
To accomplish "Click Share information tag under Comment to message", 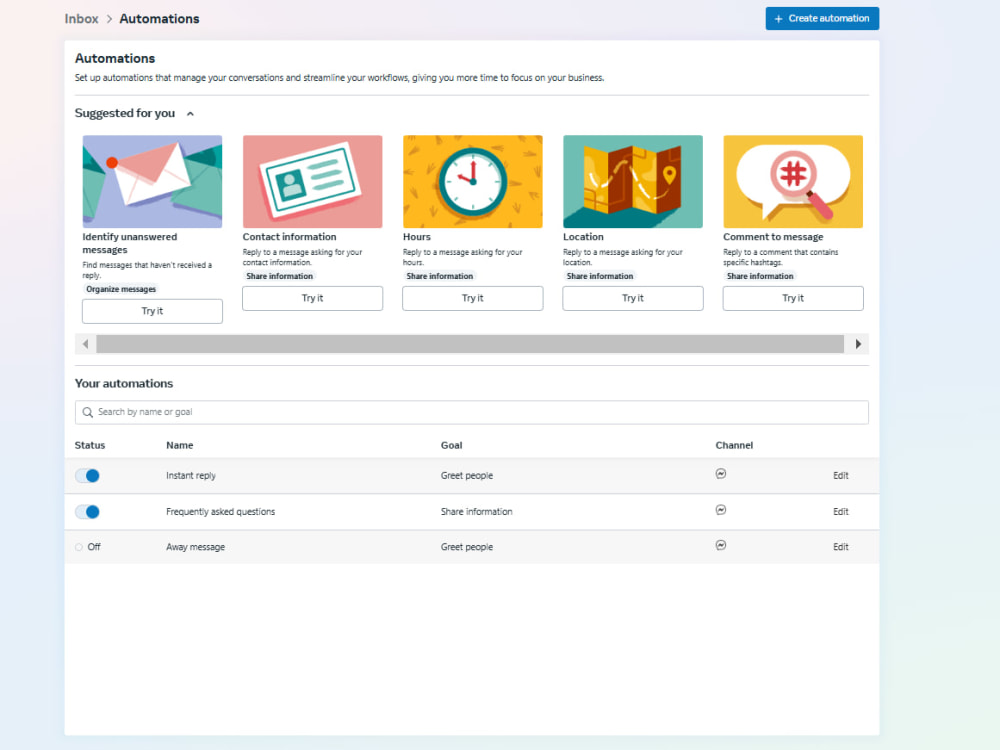I will click(760, 276).
